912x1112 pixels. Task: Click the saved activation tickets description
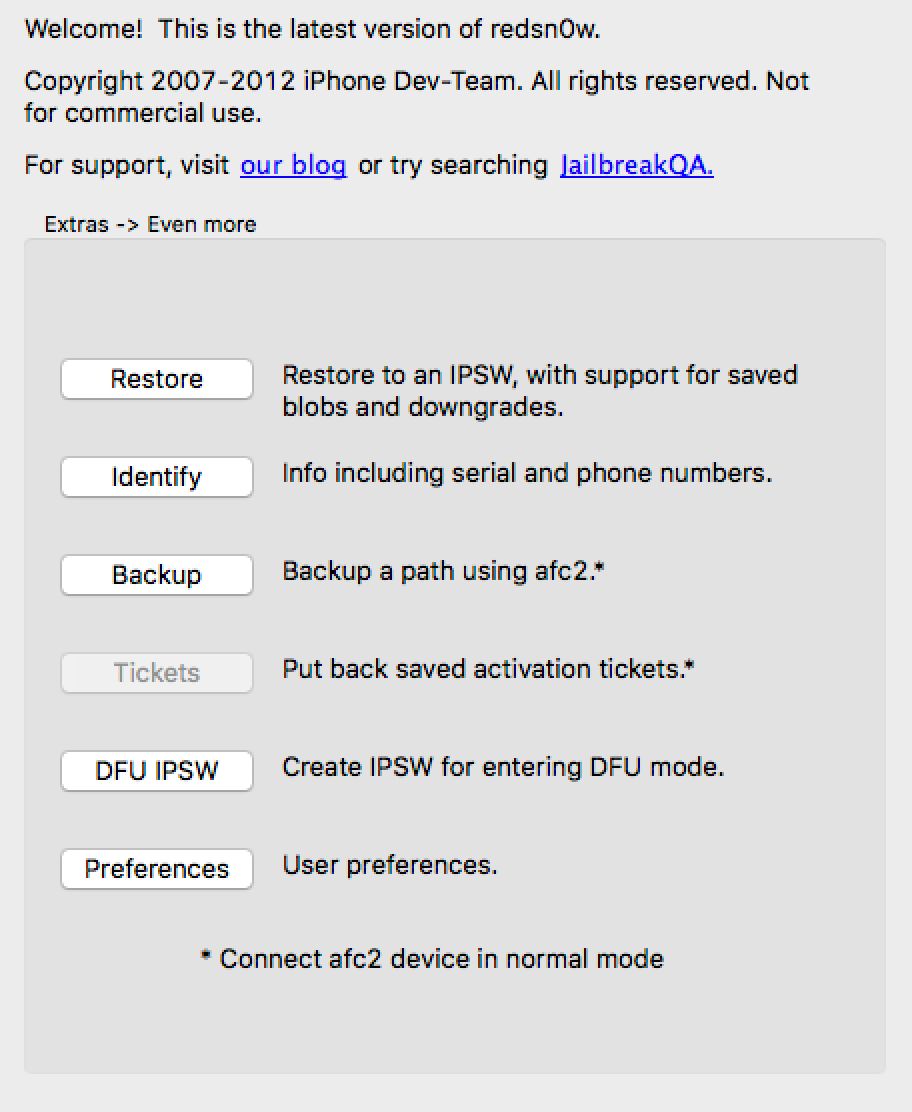coord(488,668)
